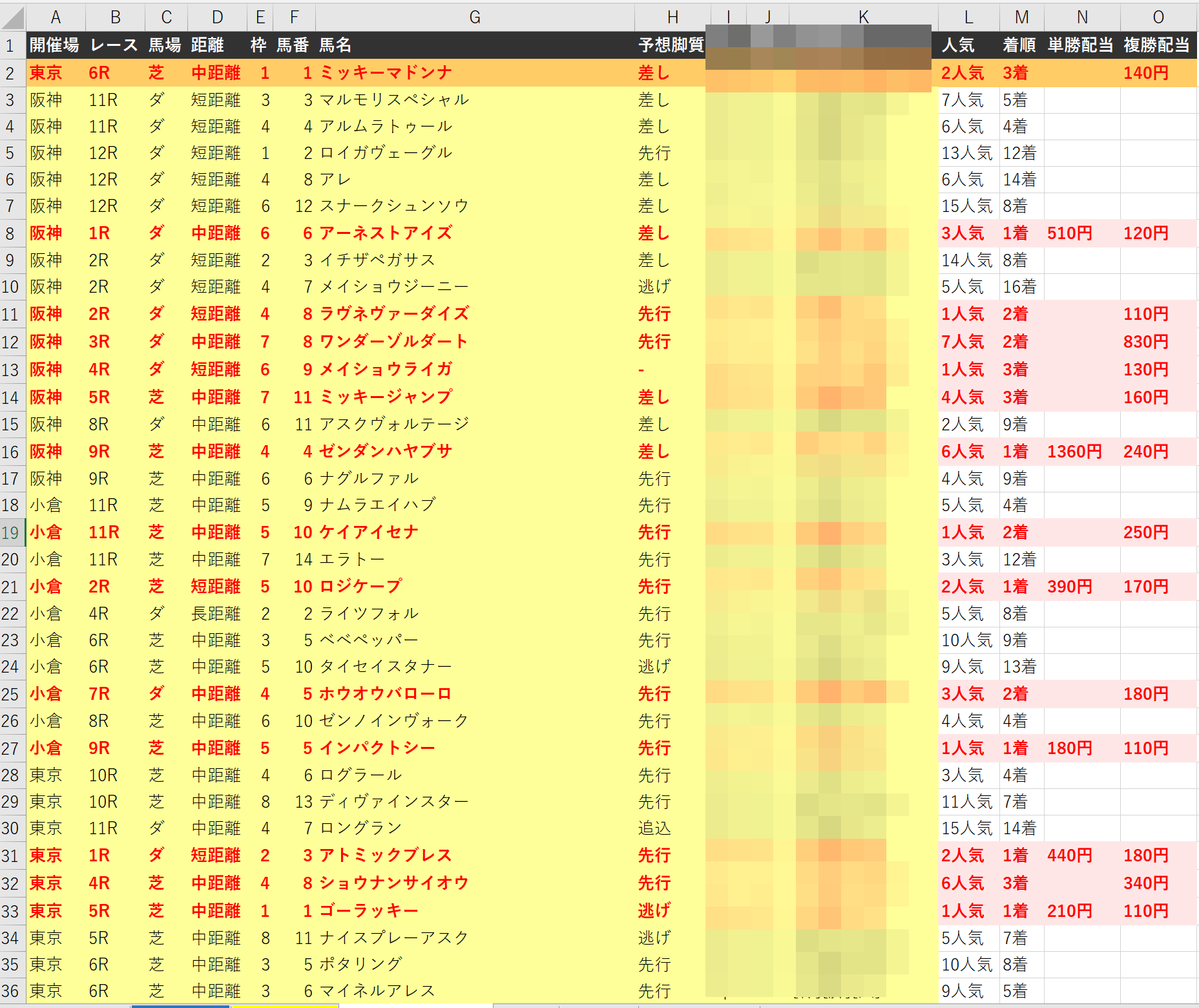The image size is (1199, 1008).
Task: Click the 単勝配当 header cell
Action: pyautogui.click(x=1081, y=45)
